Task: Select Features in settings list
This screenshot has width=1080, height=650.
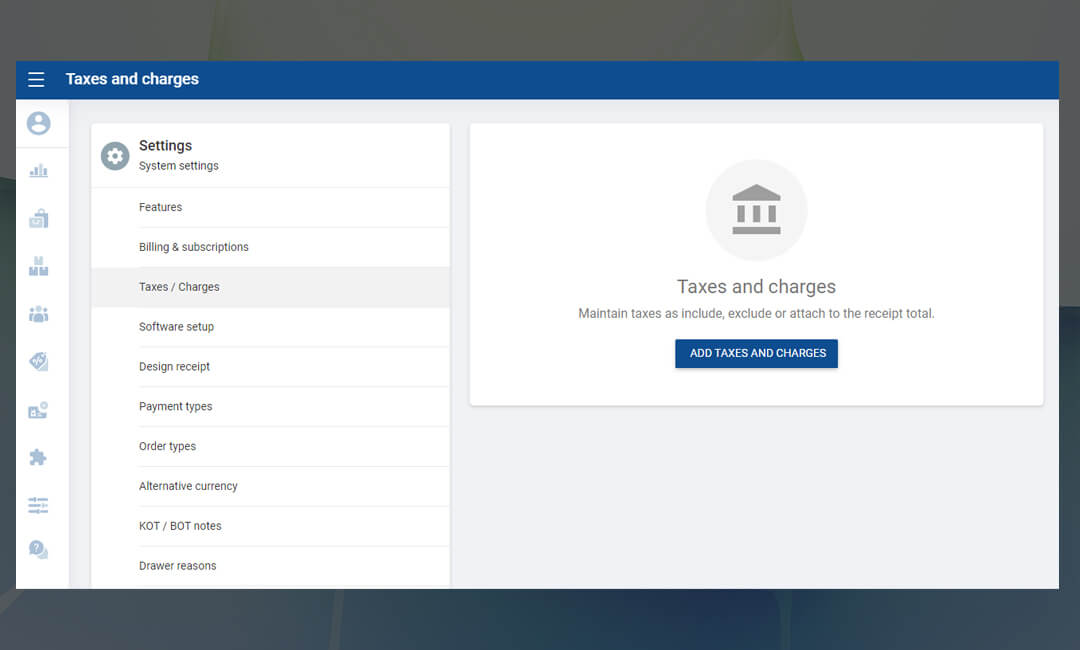Action: [160, 207]
